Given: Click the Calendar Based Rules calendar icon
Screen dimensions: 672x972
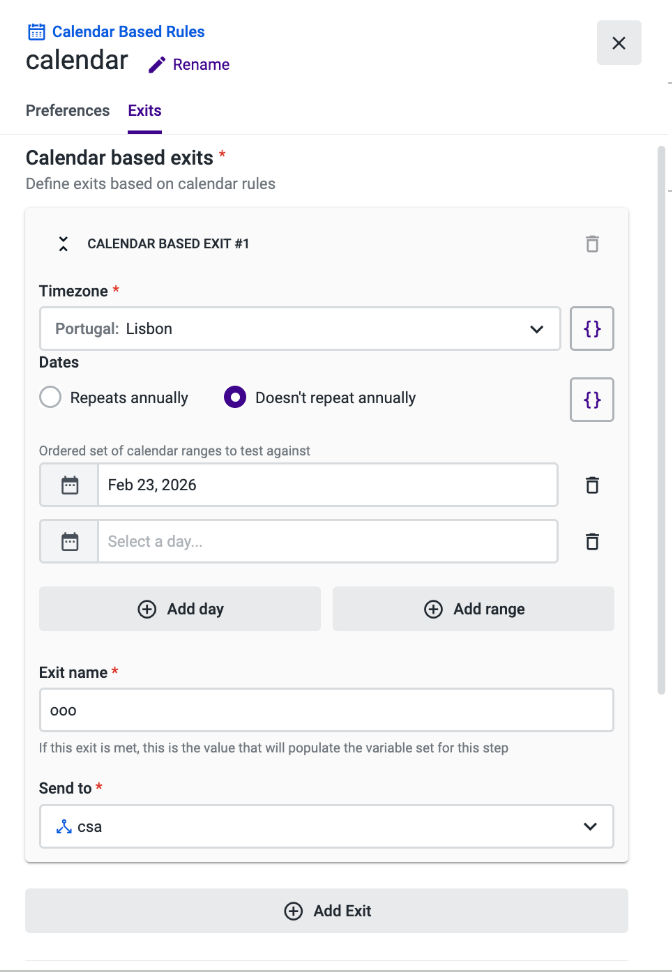Looking at the screenshot, I should (36, 32).
